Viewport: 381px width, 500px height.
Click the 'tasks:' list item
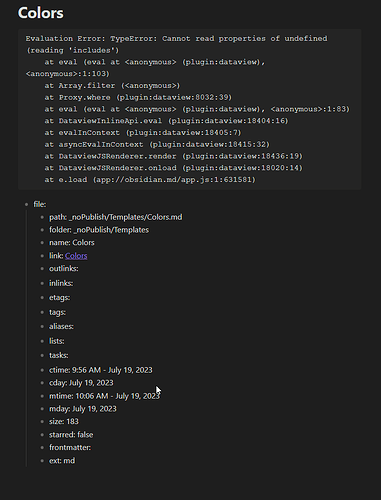tap(59, 355)
